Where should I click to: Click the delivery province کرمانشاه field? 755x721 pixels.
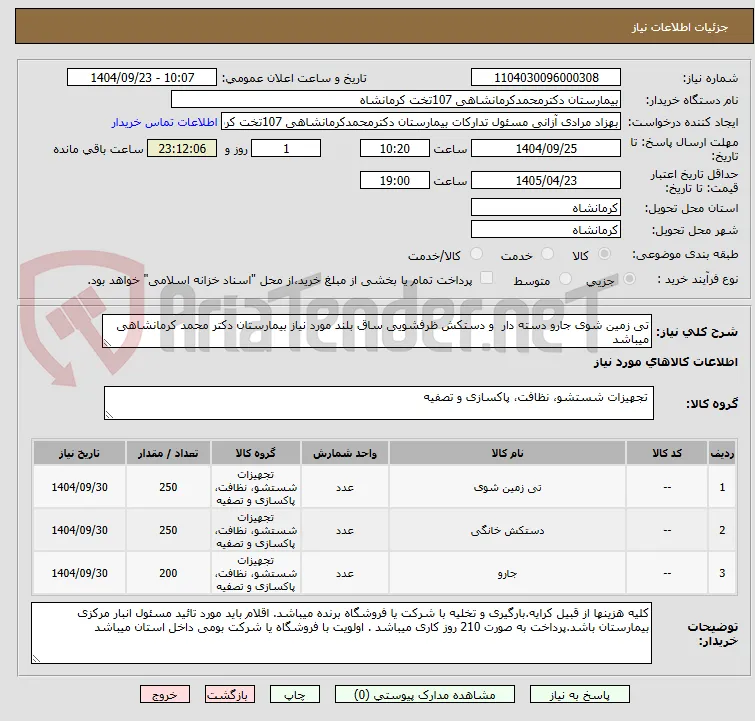546,208
